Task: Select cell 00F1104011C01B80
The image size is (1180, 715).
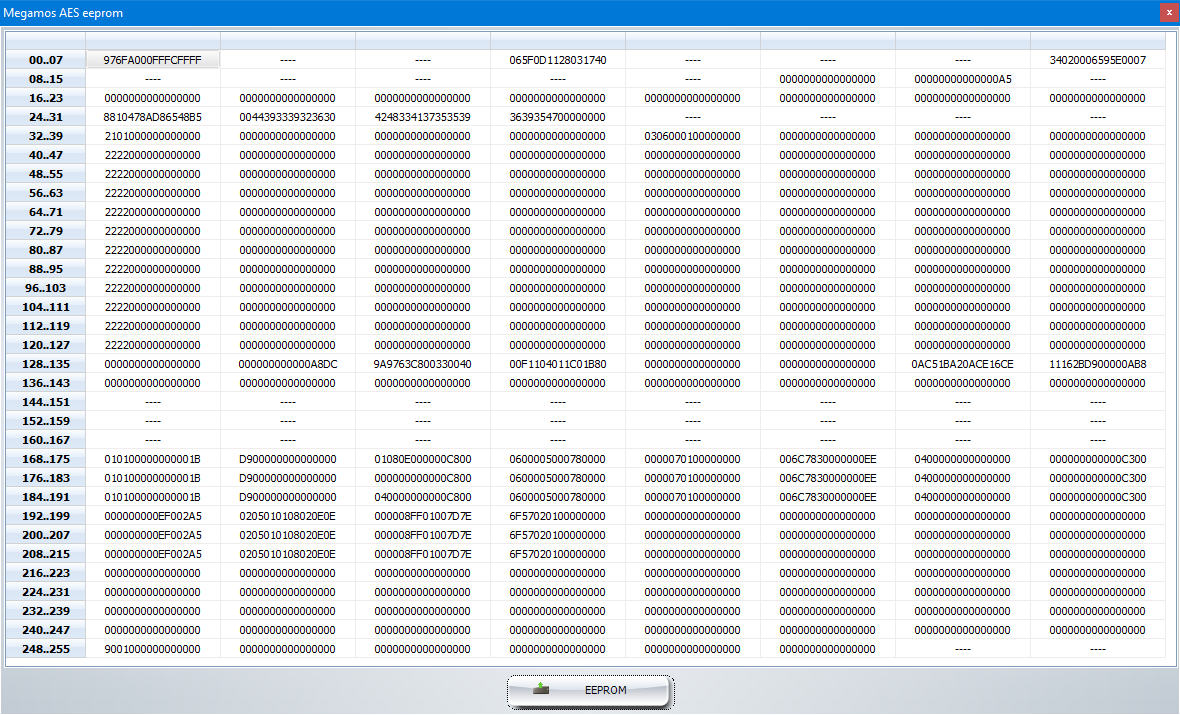Action: 558,364
